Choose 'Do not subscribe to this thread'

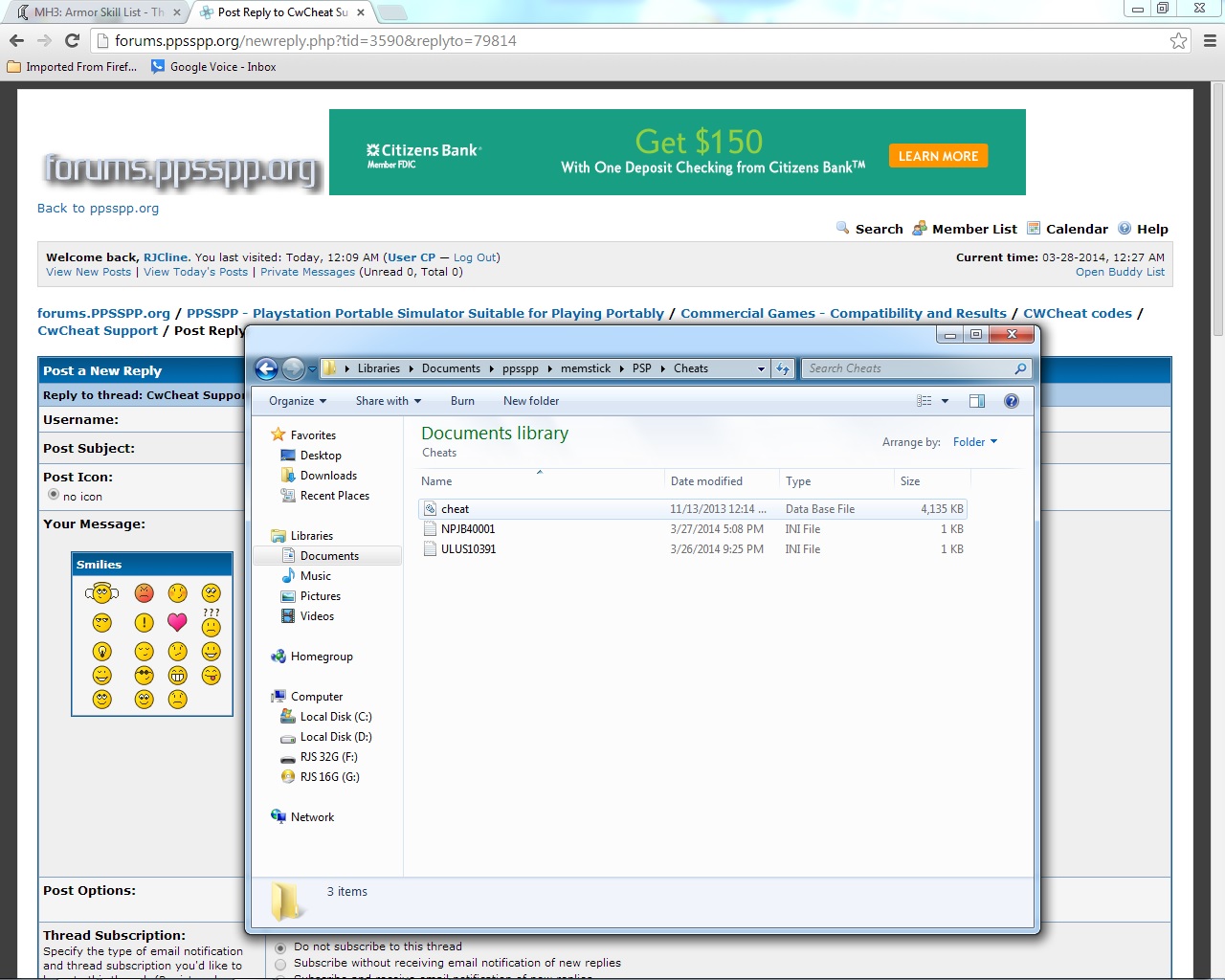[x=280, y=947]
